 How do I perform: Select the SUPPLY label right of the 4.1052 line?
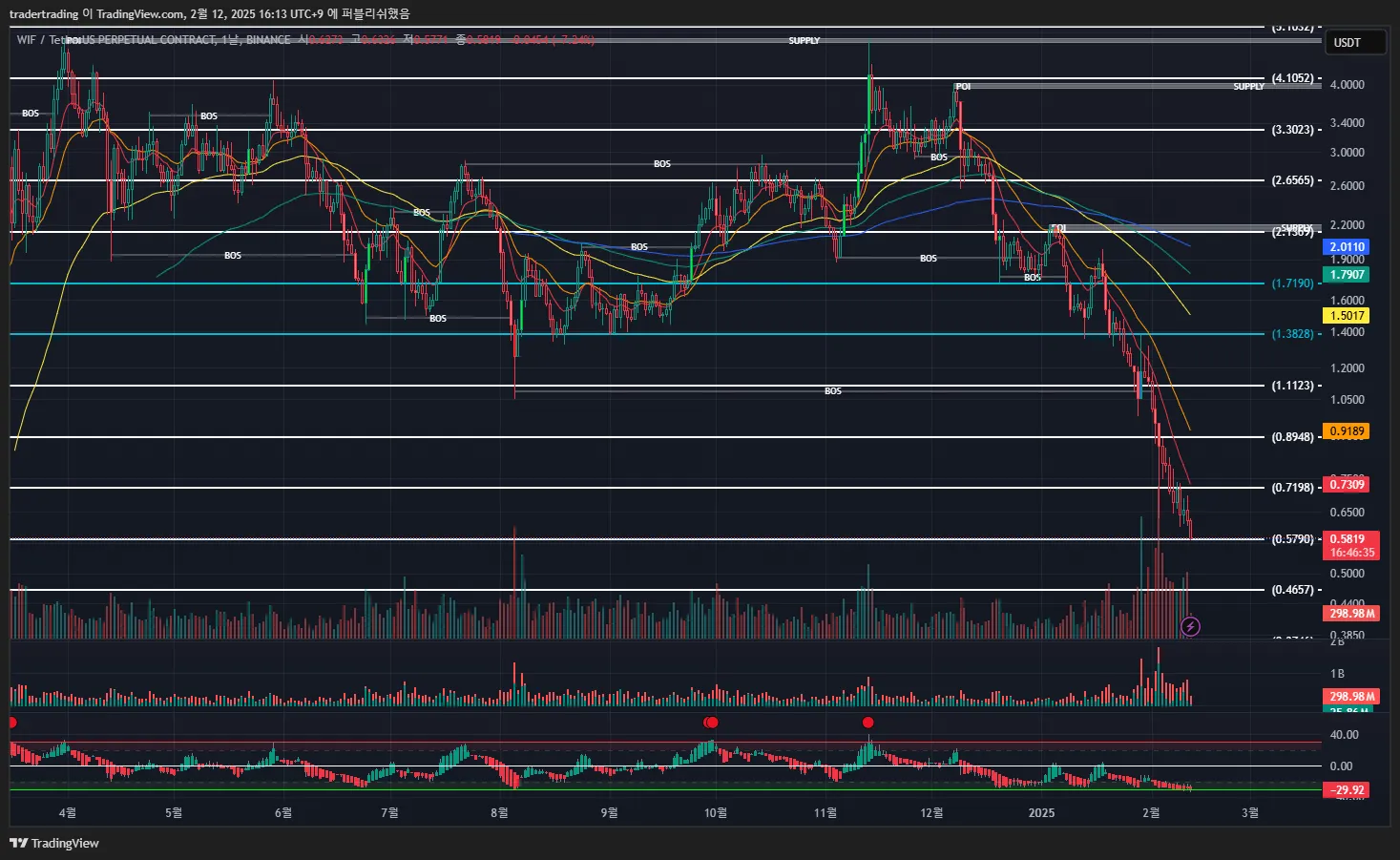[1248, 86]
